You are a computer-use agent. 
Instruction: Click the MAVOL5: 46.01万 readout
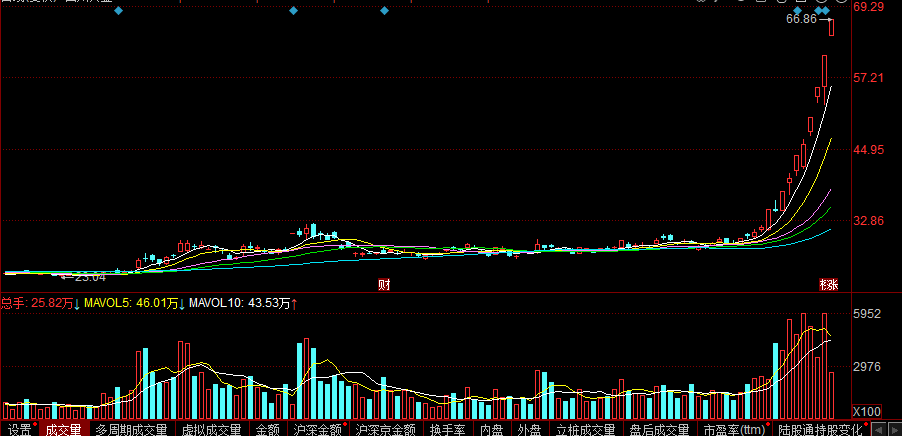(x=131, y=303)
